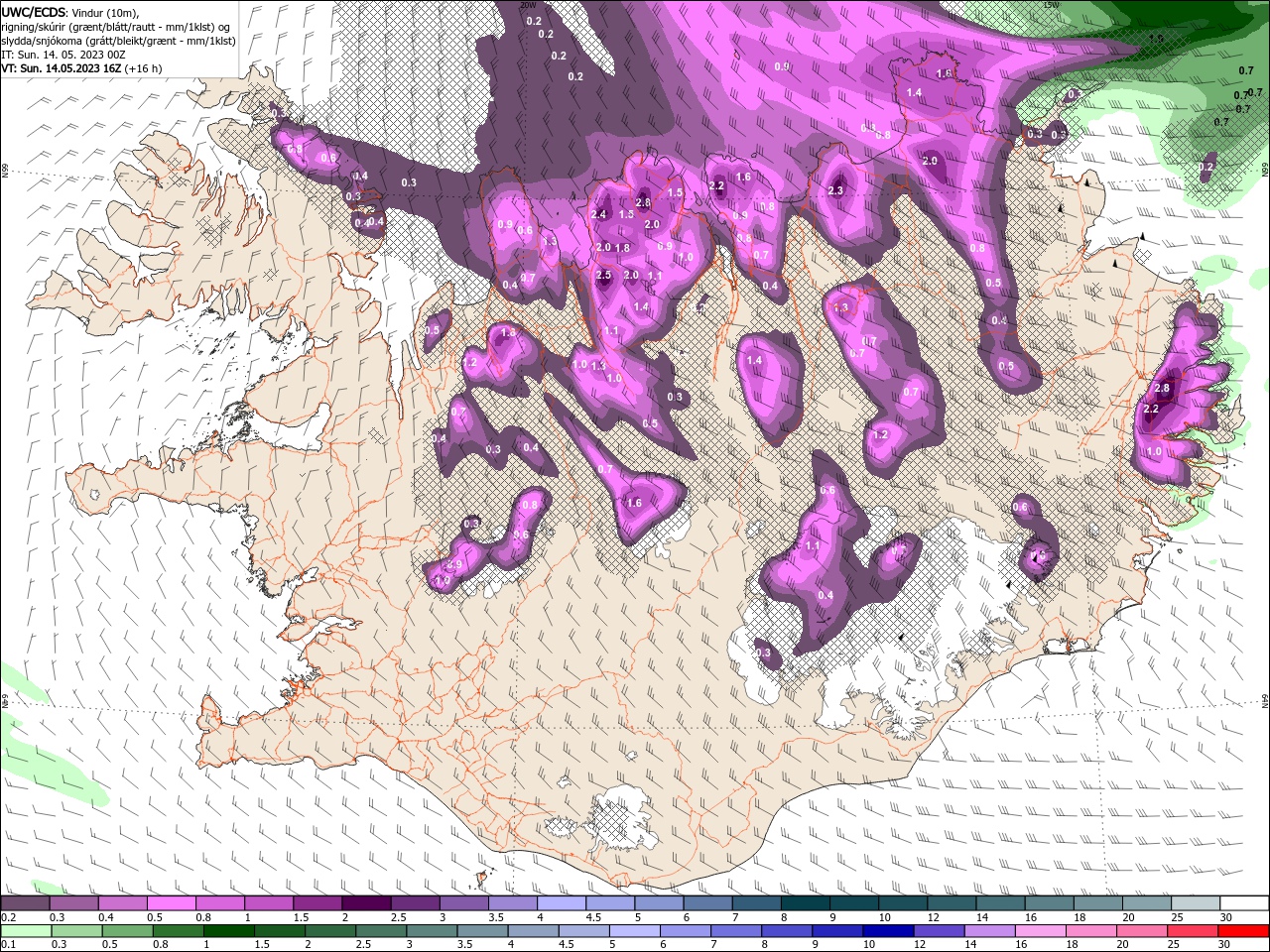Select grey-green 3 swatch in bottom legend row

tap(431, 932)
